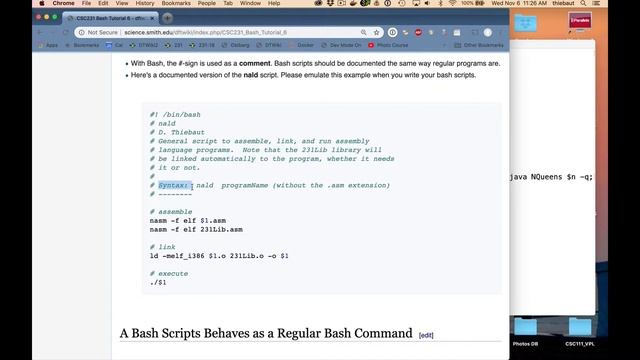This screenshot has width=640, height=360.
Task: Click the 'nasm -f elf $1.asm' line
Action: [188, 220]
